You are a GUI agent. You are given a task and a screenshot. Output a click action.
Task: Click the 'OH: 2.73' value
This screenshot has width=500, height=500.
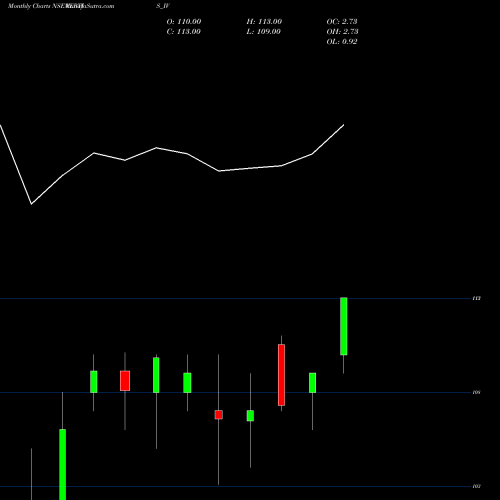coord(342,32)
